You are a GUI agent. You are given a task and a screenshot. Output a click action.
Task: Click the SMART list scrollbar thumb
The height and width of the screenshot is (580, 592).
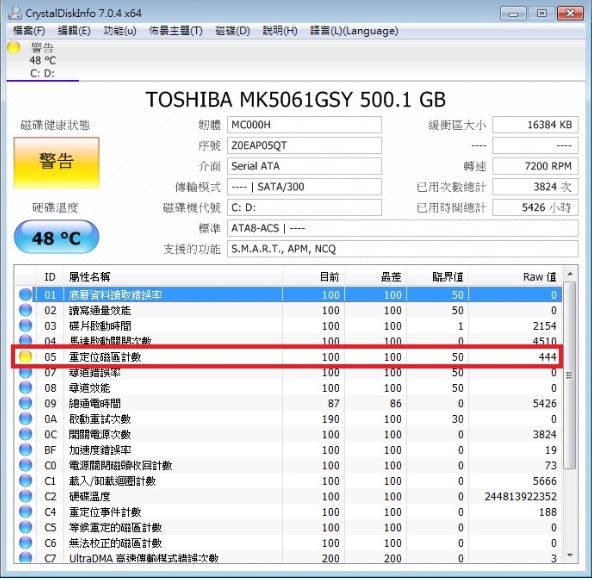click(x=570, y=375)
